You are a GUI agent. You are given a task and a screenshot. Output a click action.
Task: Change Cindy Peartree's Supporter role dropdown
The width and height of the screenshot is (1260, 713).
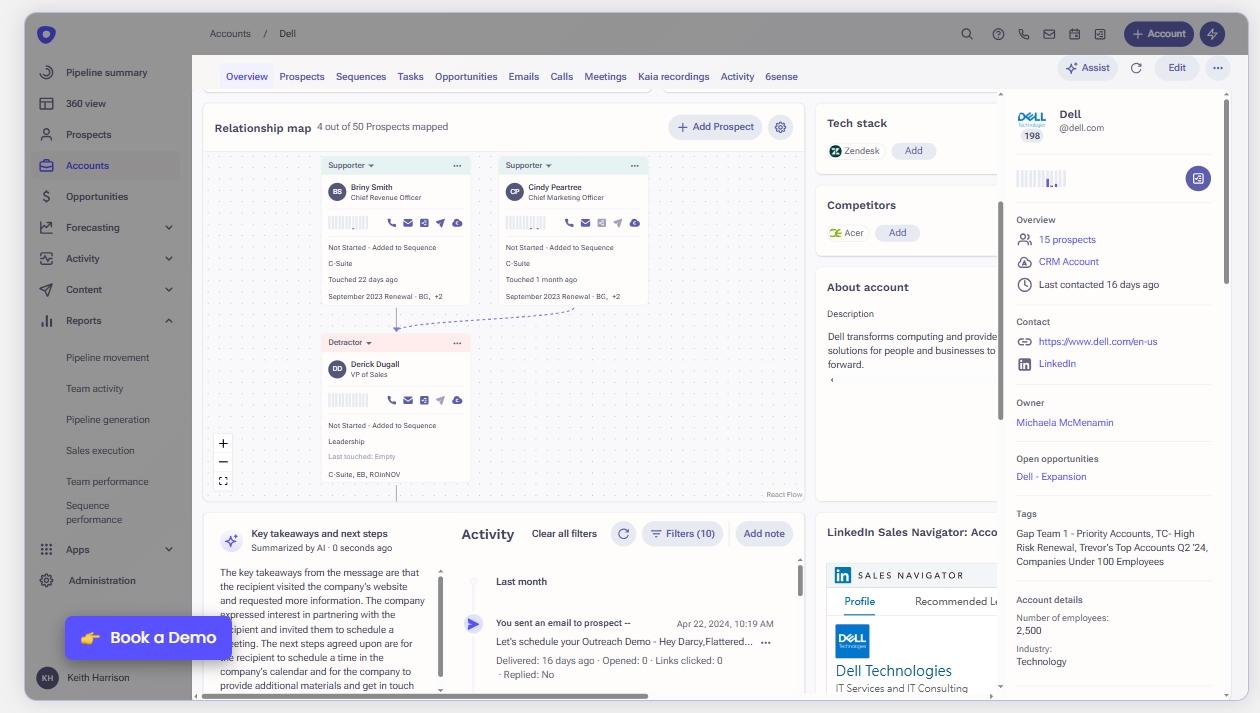(528, 166)
